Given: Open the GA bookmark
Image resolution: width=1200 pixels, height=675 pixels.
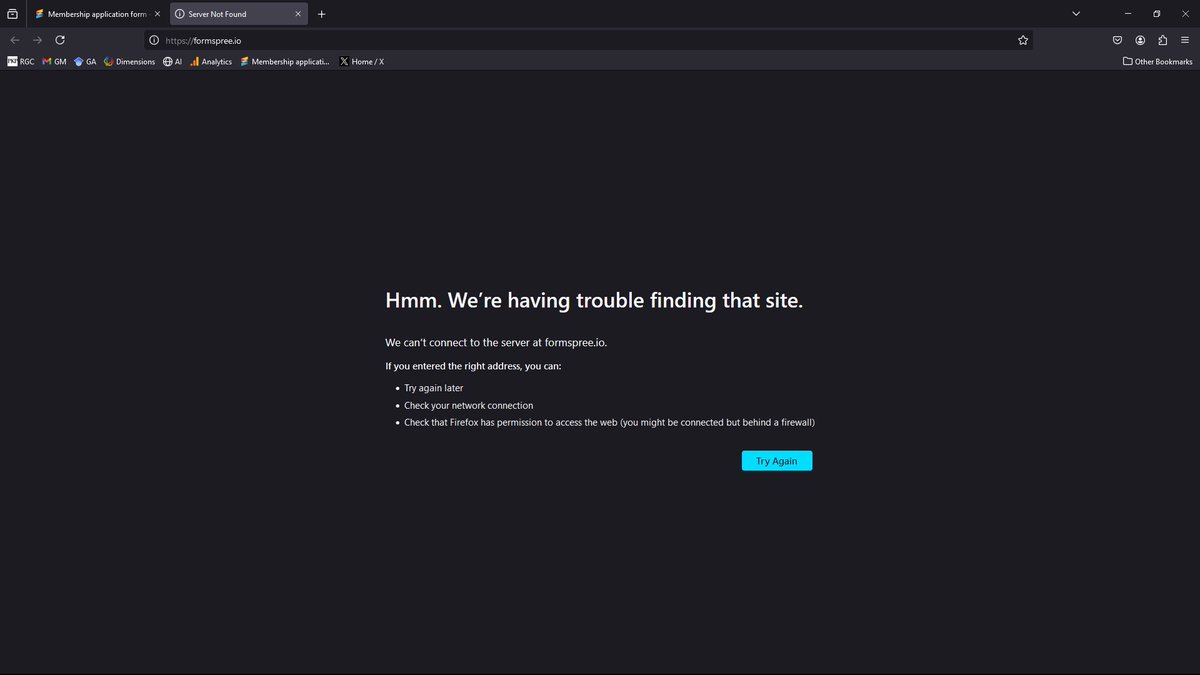Looking at the screenshot, I should pyautogui.click(x=85, y=61).
